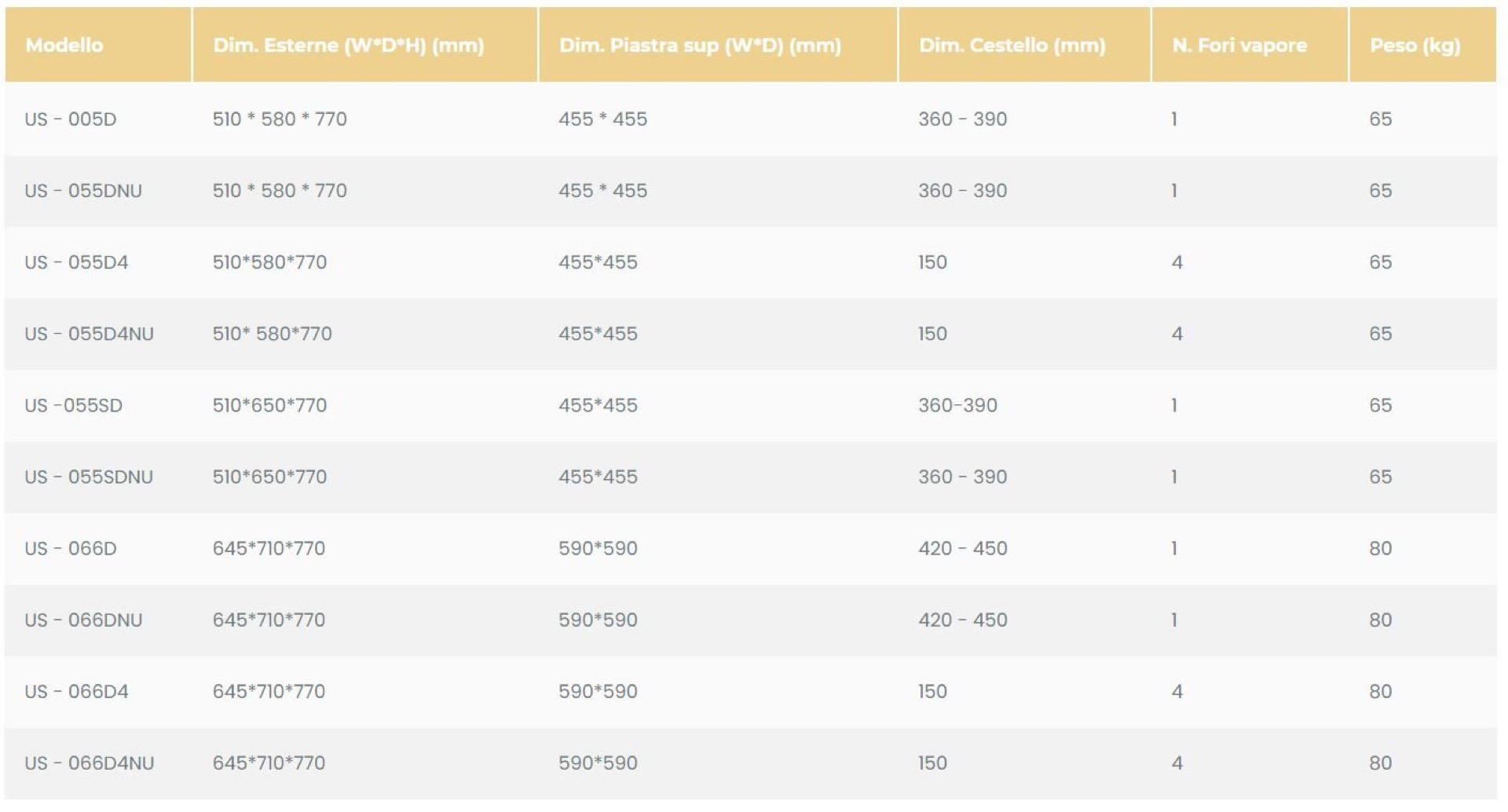
Task: Select the US - 066DNU model cell
Action: [x=83, y=620]
